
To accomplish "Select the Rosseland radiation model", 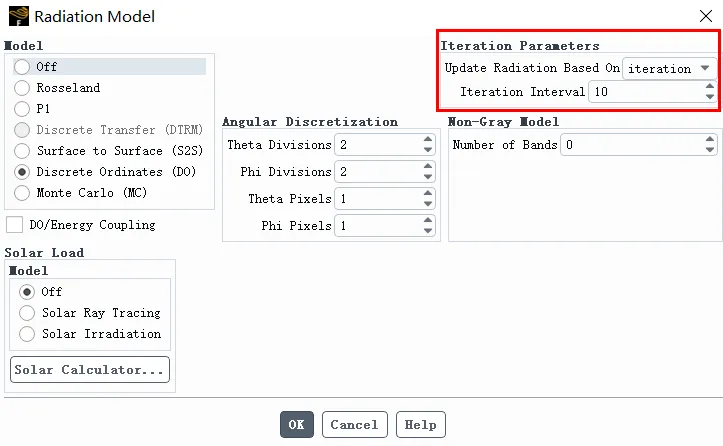I will [22, 88].
